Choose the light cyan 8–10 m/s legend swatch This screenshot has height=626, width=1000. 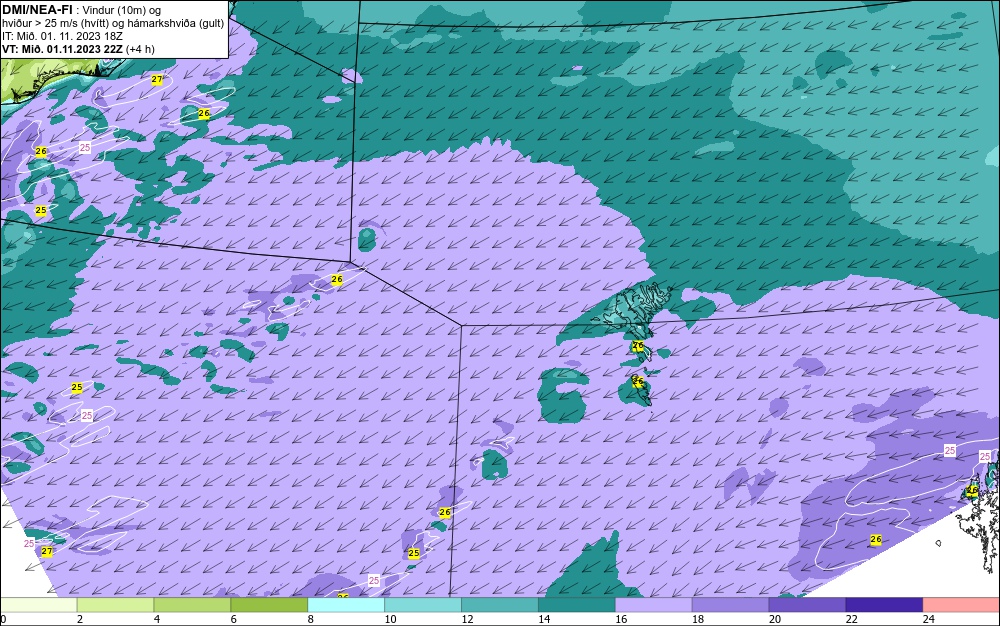click(x=346, y=605)
